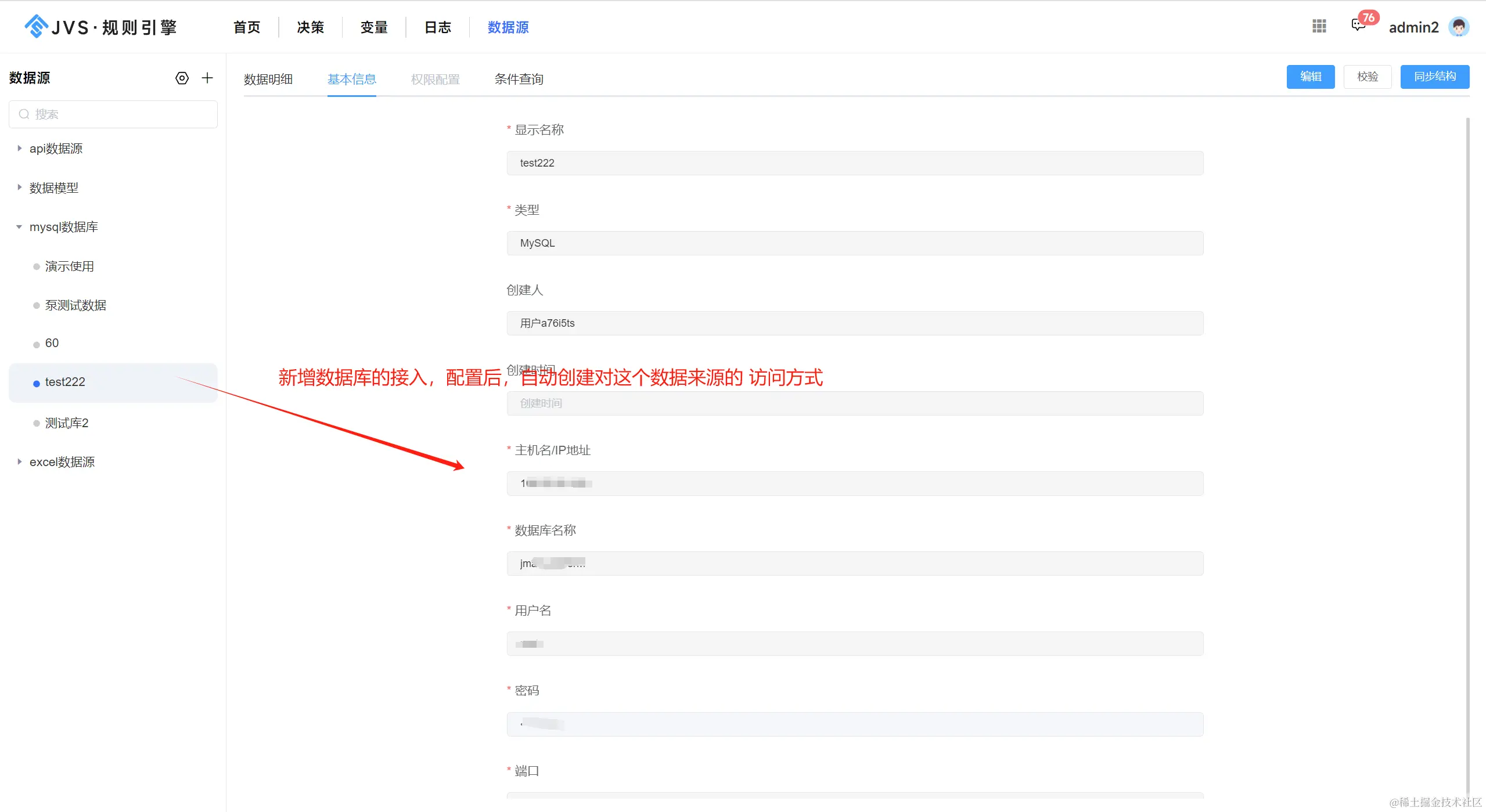This screenshot has width=1486, height=812.
Task: Open the app grid menu icon
Action: (1319, 26)
